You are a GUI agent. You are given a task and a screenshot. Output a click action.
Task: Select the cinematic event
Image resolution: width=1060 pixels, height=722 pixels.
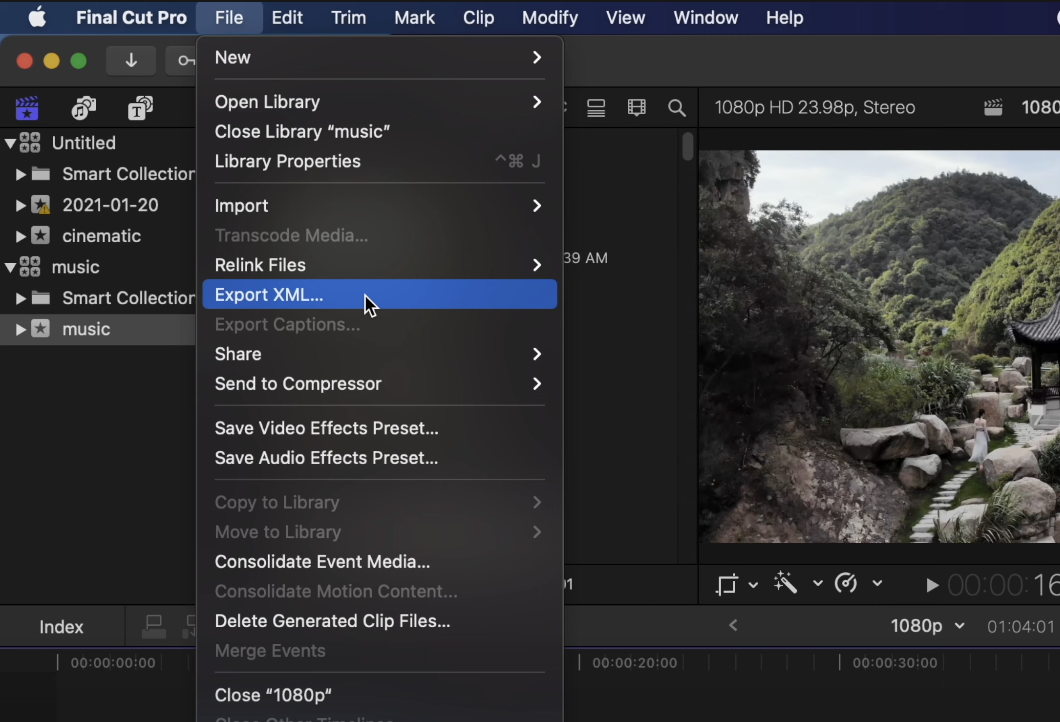[x=101, y=236]
